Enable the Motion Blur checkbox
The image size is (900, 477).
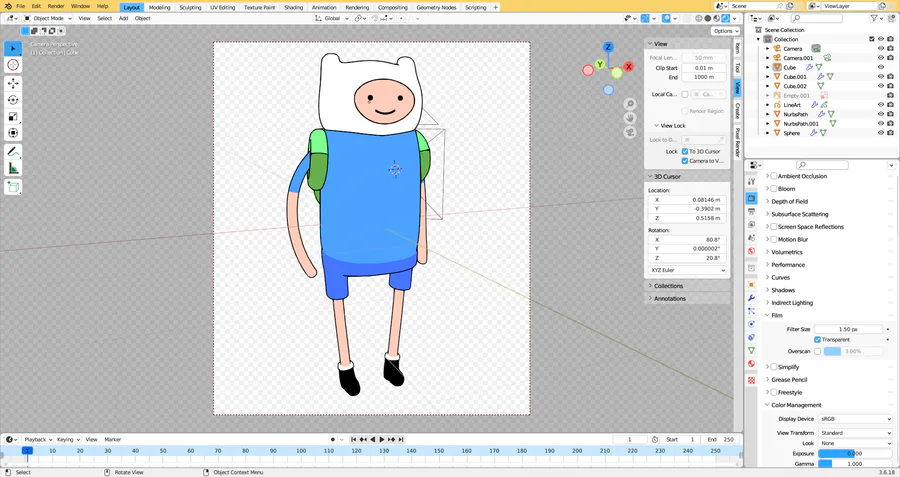(x=774, y=239)
